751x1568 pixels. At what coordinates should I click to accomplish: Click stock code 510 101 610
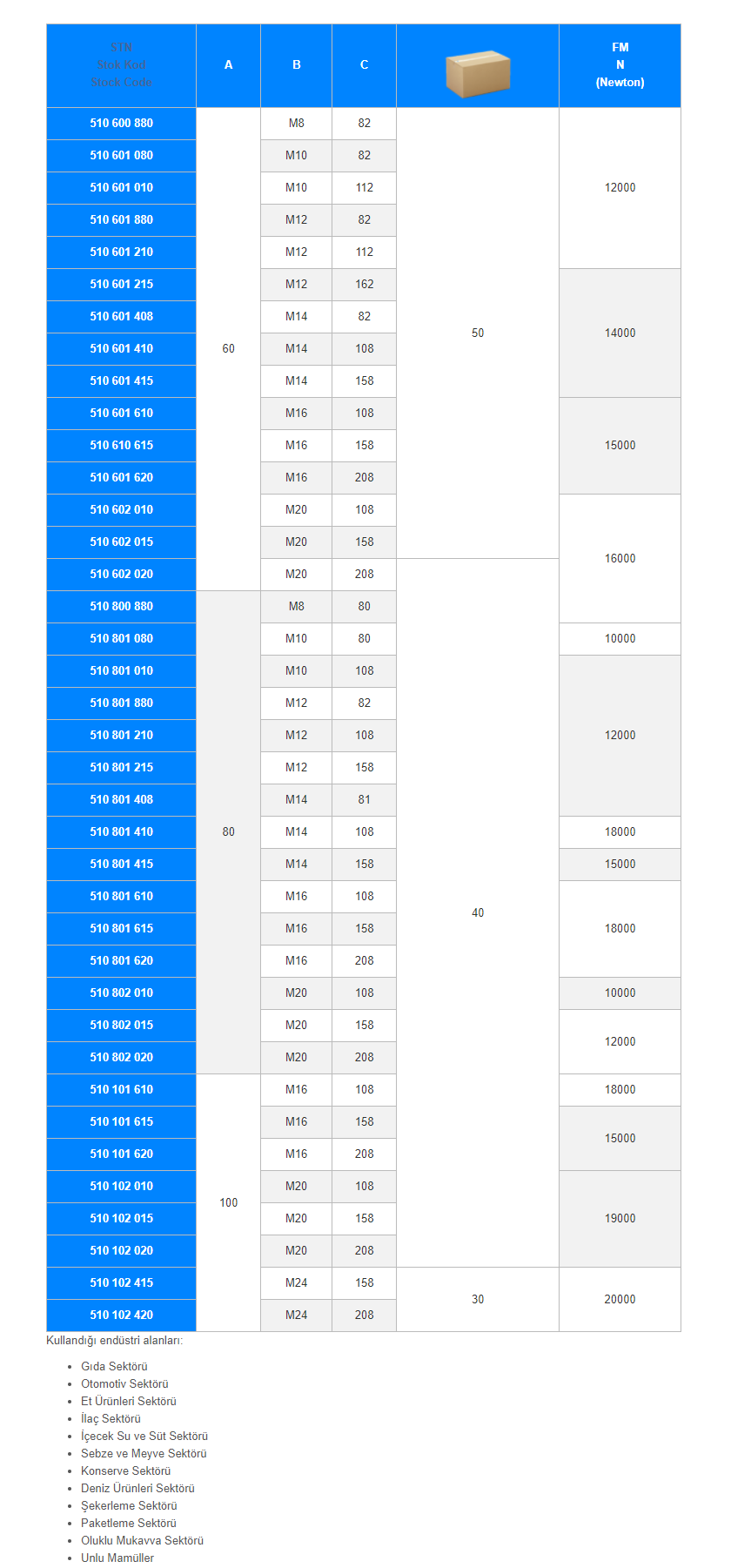(121, 1090)
